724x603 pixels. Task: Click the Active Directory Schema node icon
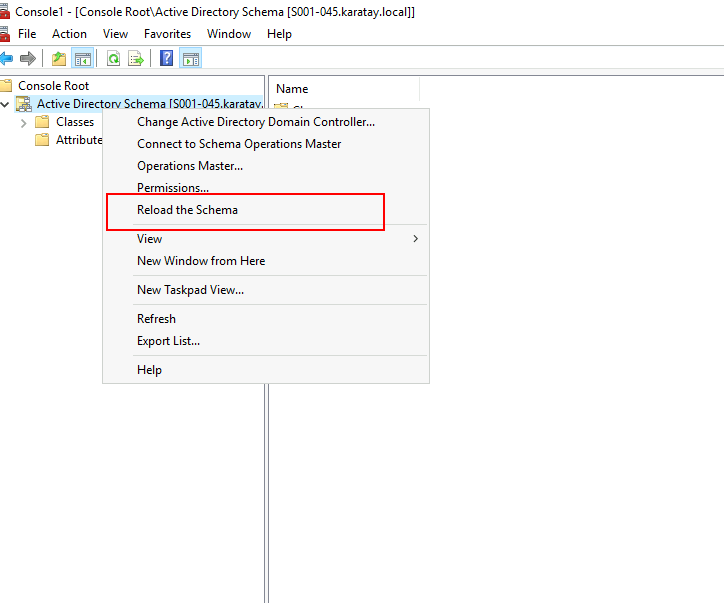[24, 104]
